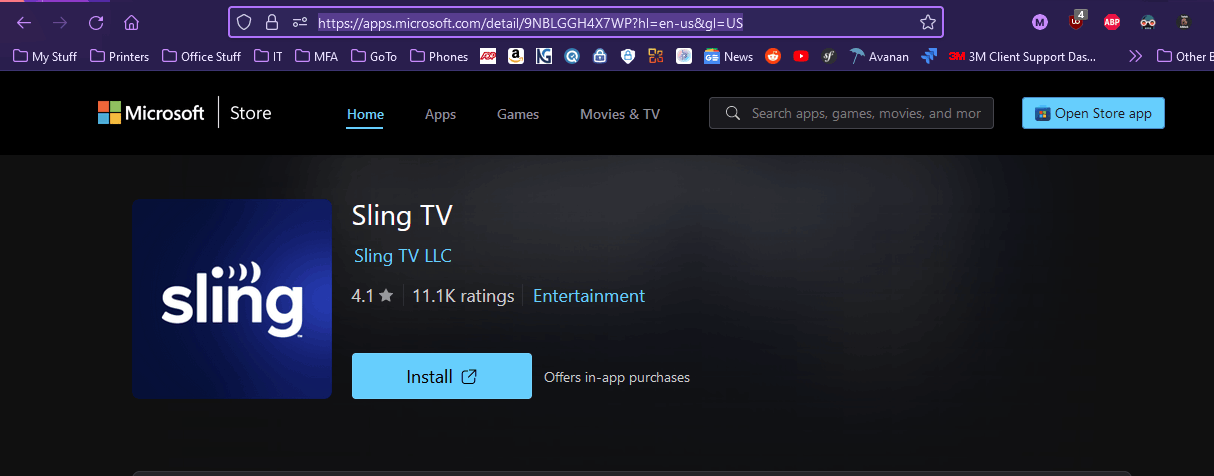Image resolution: width=1214 pixels, height=476 pixels.
Task: Install the Sling TV app
Action: [x=442, y=376]
